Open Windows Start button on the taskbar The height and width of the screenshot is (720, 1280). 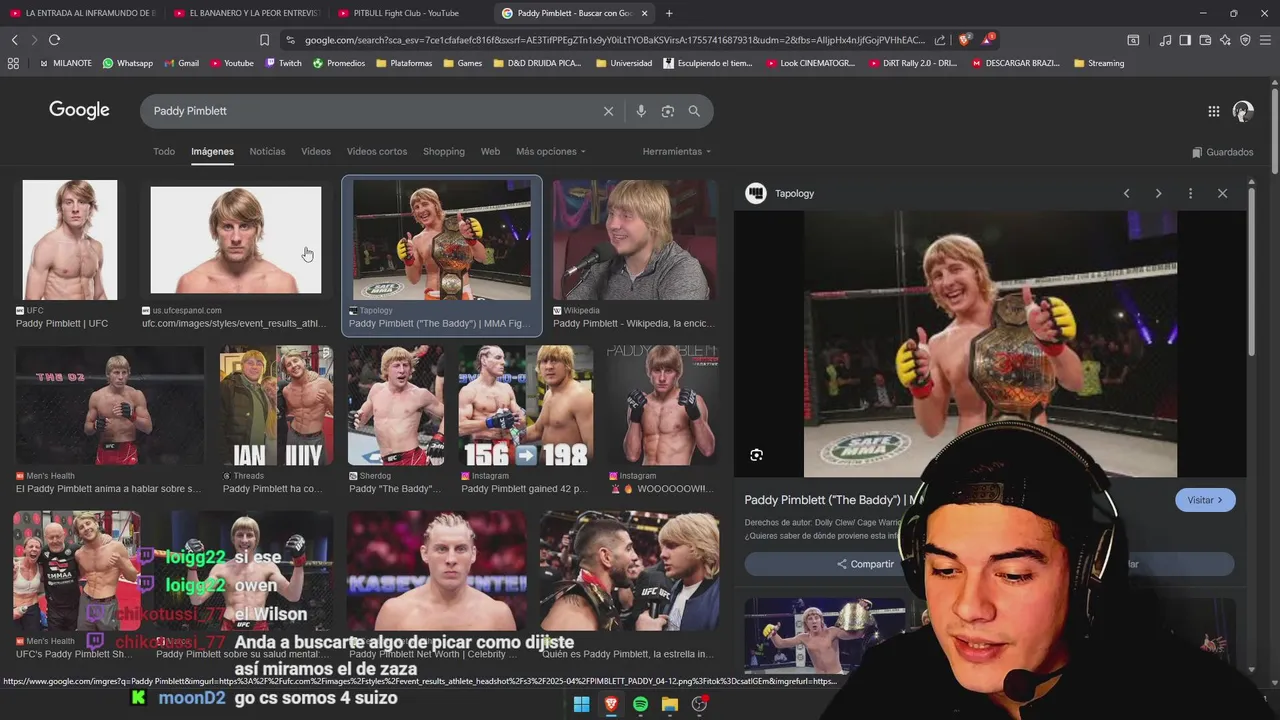point(581,704)
